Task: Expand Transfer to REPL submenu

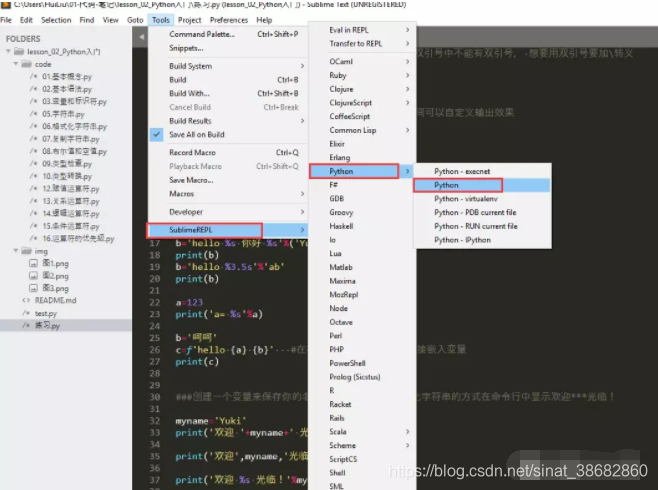Action: point(362,44)
